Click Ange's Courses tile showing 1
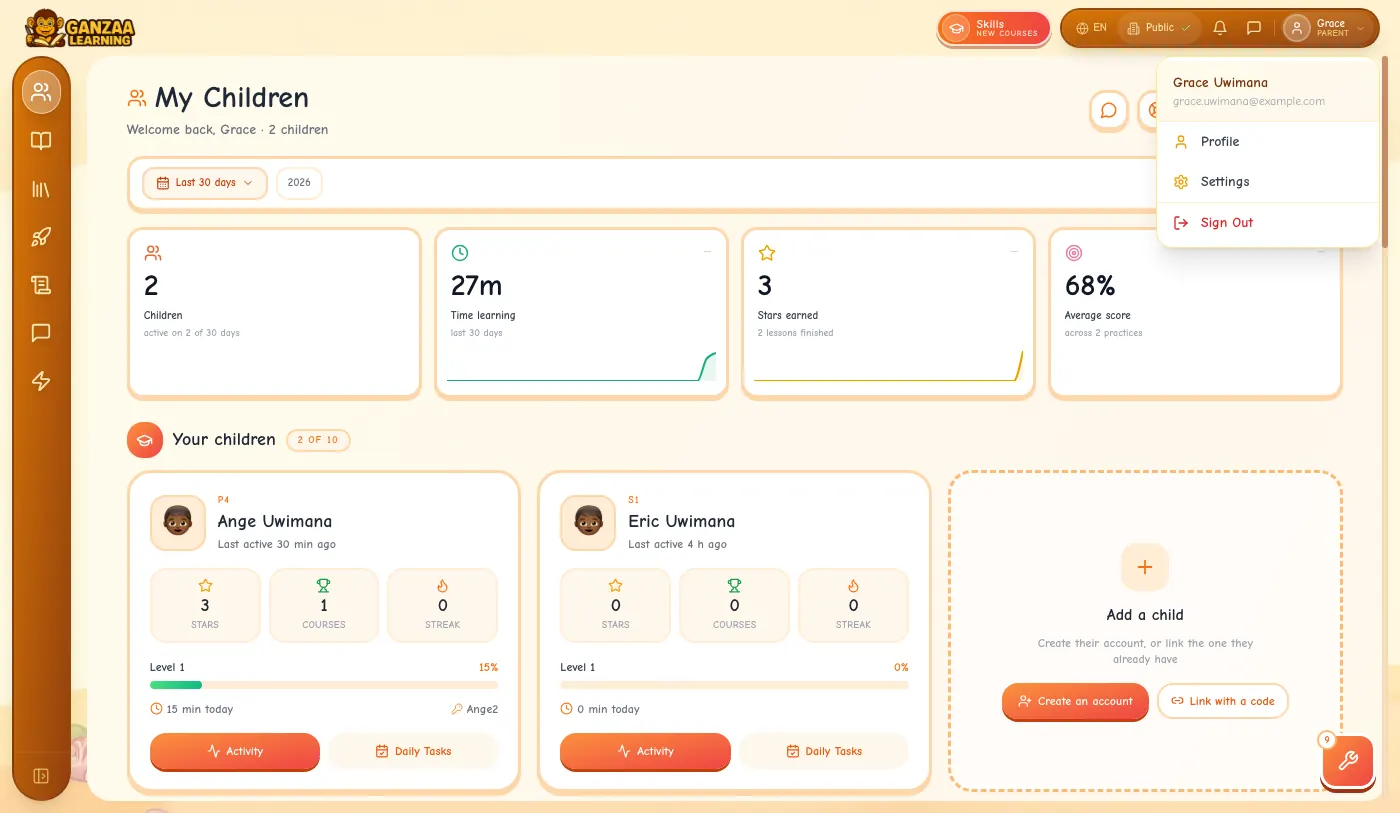This screenshot has height=813, width=1400. [x=324, y=605]
